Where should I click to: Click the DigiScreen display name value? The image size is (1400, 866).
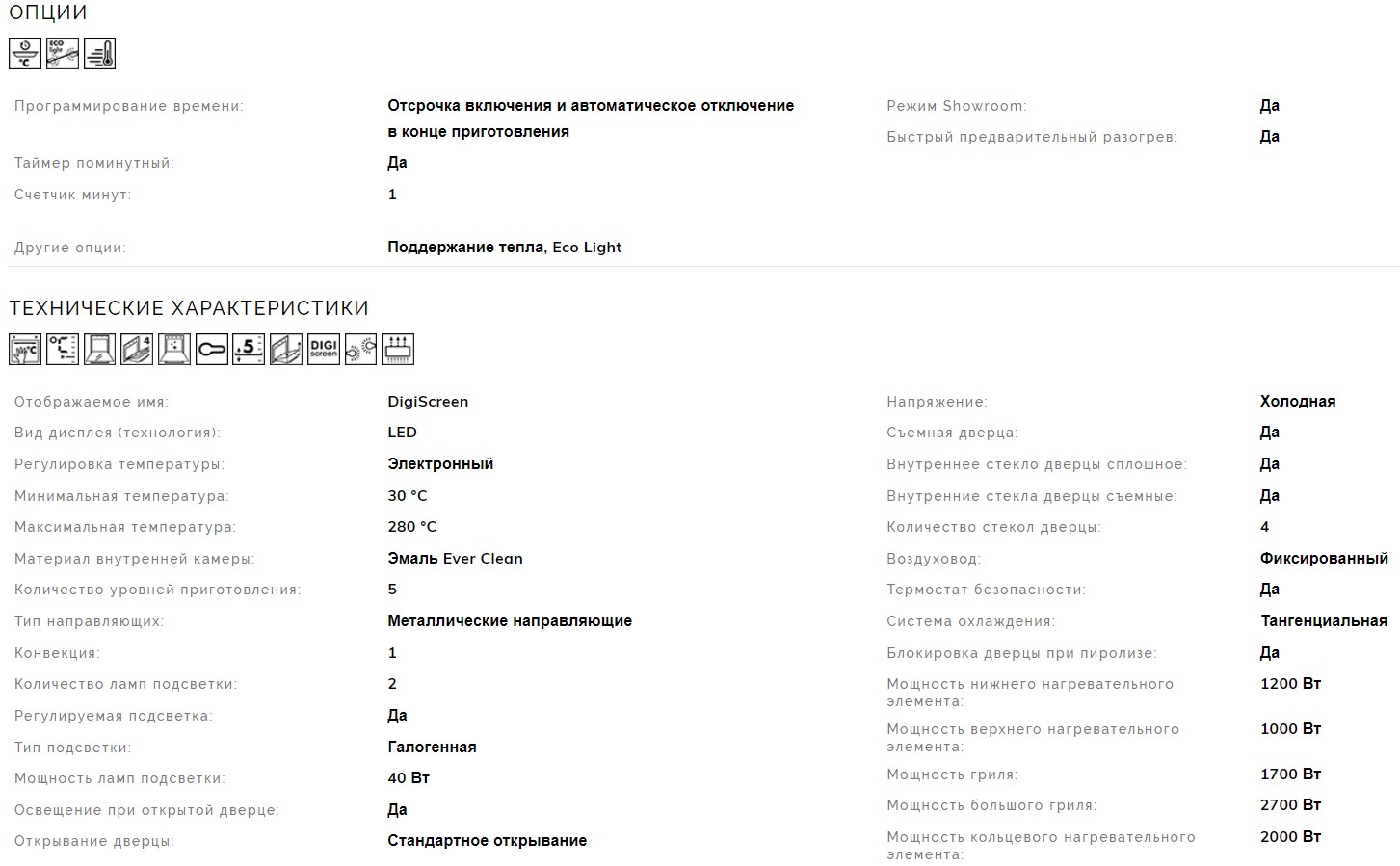click(x=428, y=402)
